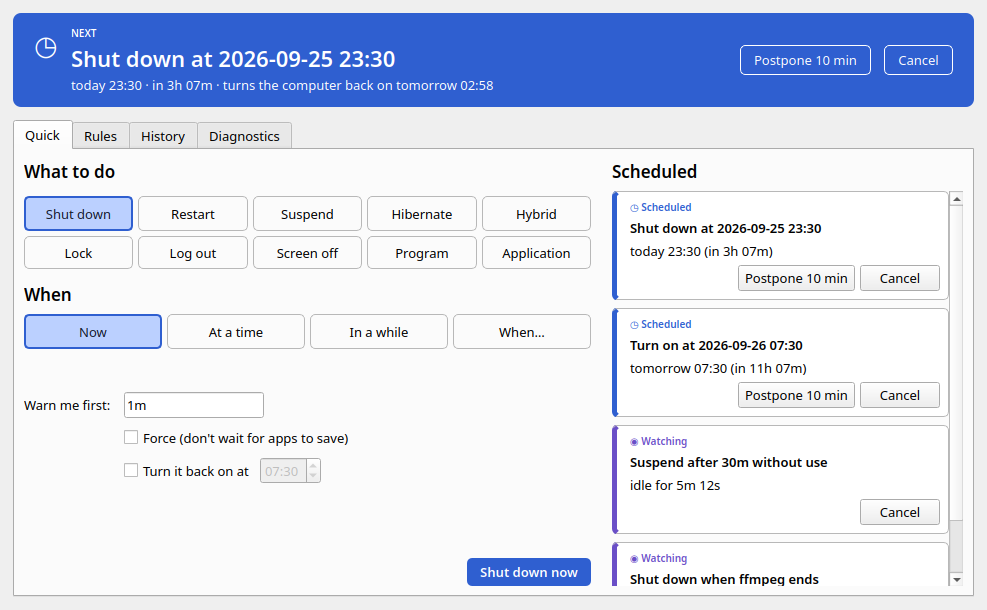Select the Lock action
The image size is (987, 610).
[x=78, y=253]
